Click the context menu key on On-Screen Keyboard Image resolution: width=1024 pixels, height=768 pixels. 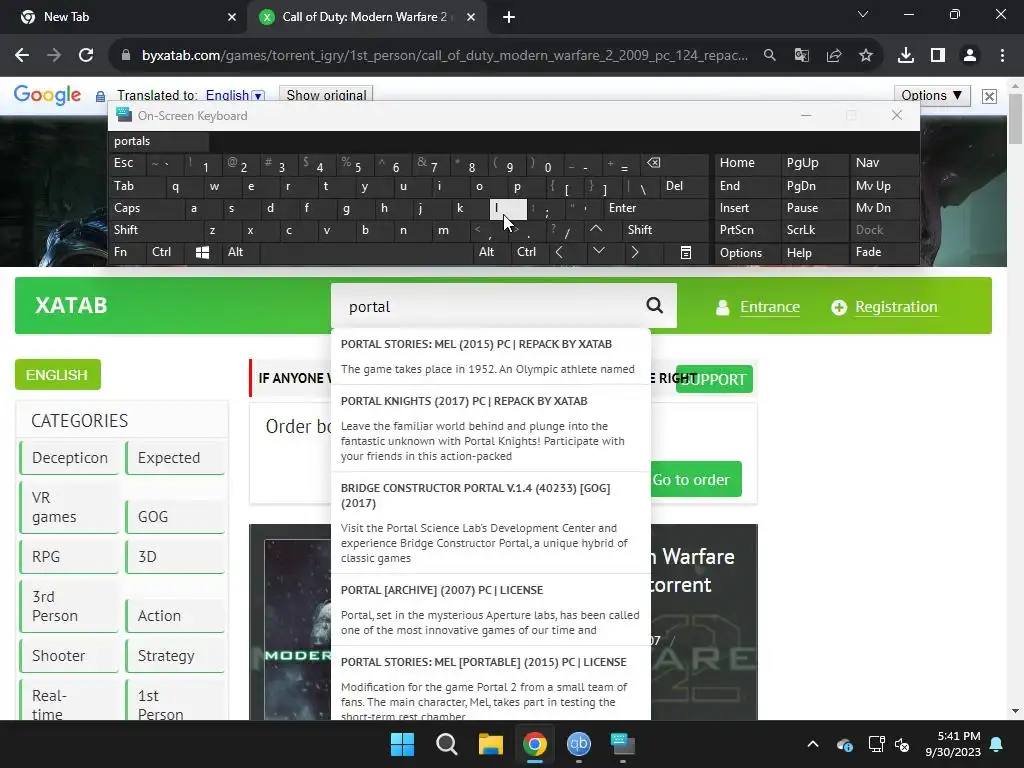click(686, 252)
